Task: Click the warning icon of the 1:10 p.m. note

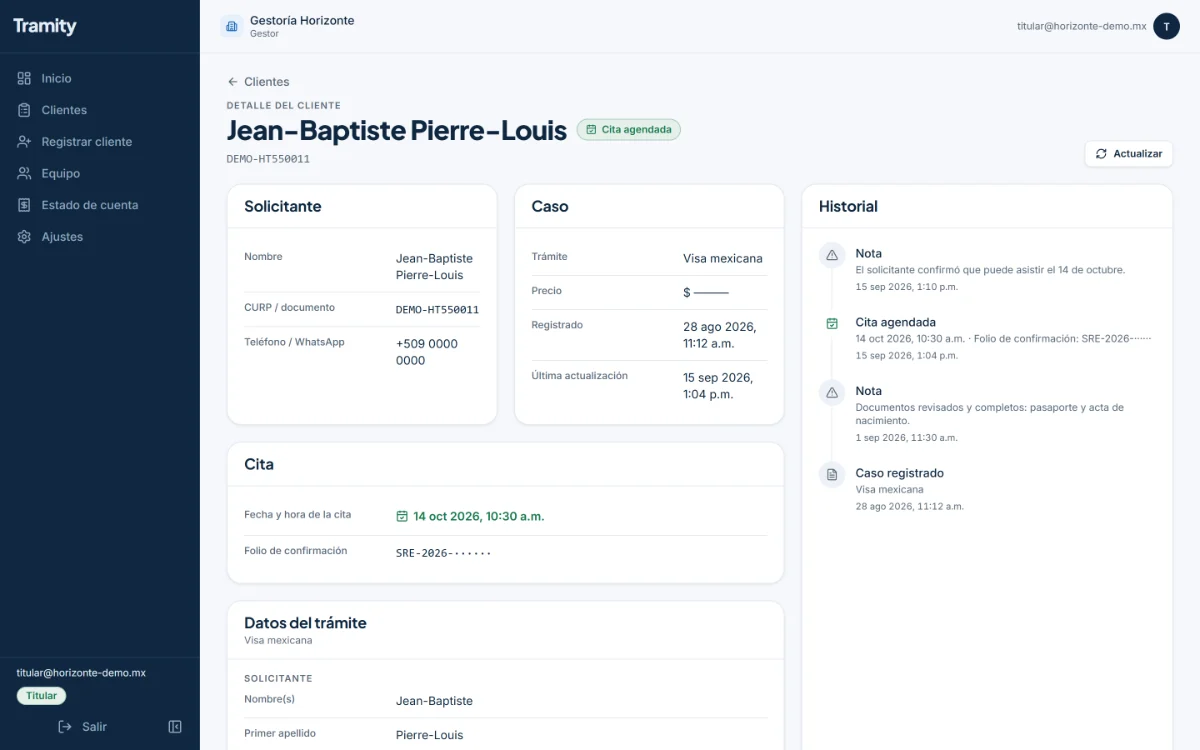Action: (832, 255)
